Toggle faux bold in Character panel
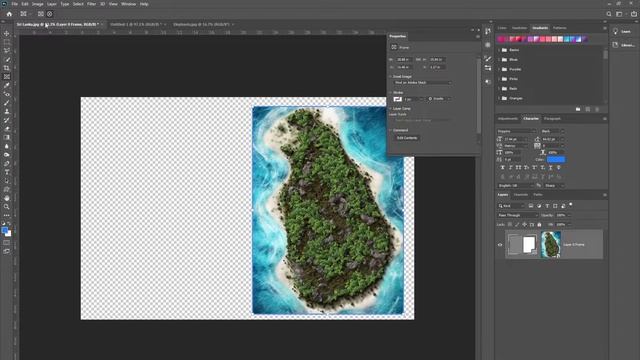The width and height of the screenshot is (640, 360). 502,167
